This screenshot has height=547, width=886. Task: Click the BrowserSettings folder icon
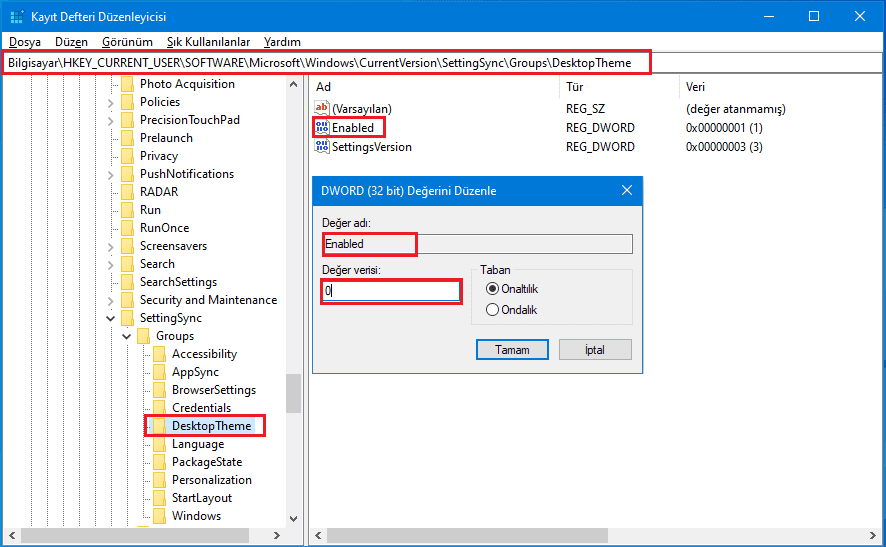click(x=160, y=390)
